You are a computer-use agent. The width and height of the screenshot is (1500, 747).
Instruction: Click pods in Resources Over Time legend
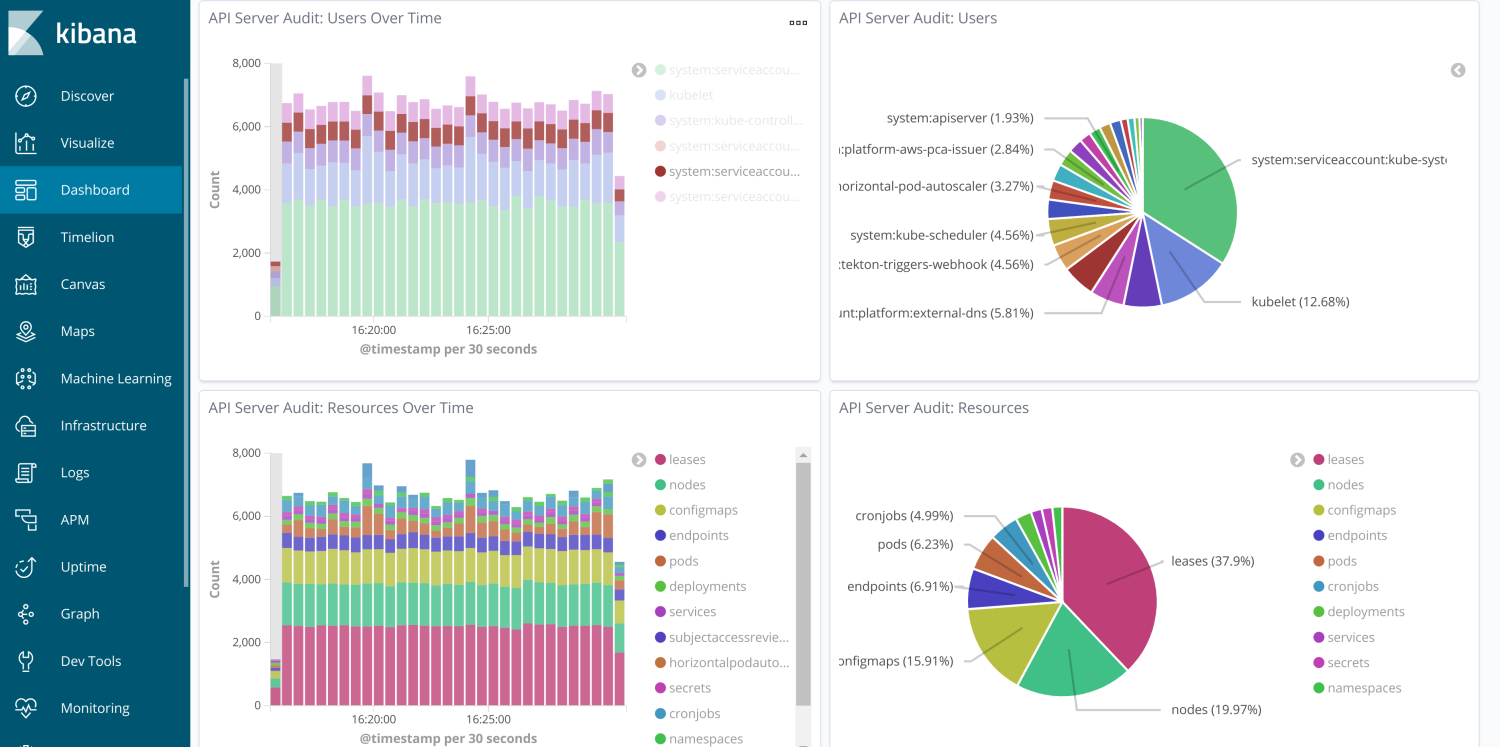pyautogui.click(x=683, y=561)
